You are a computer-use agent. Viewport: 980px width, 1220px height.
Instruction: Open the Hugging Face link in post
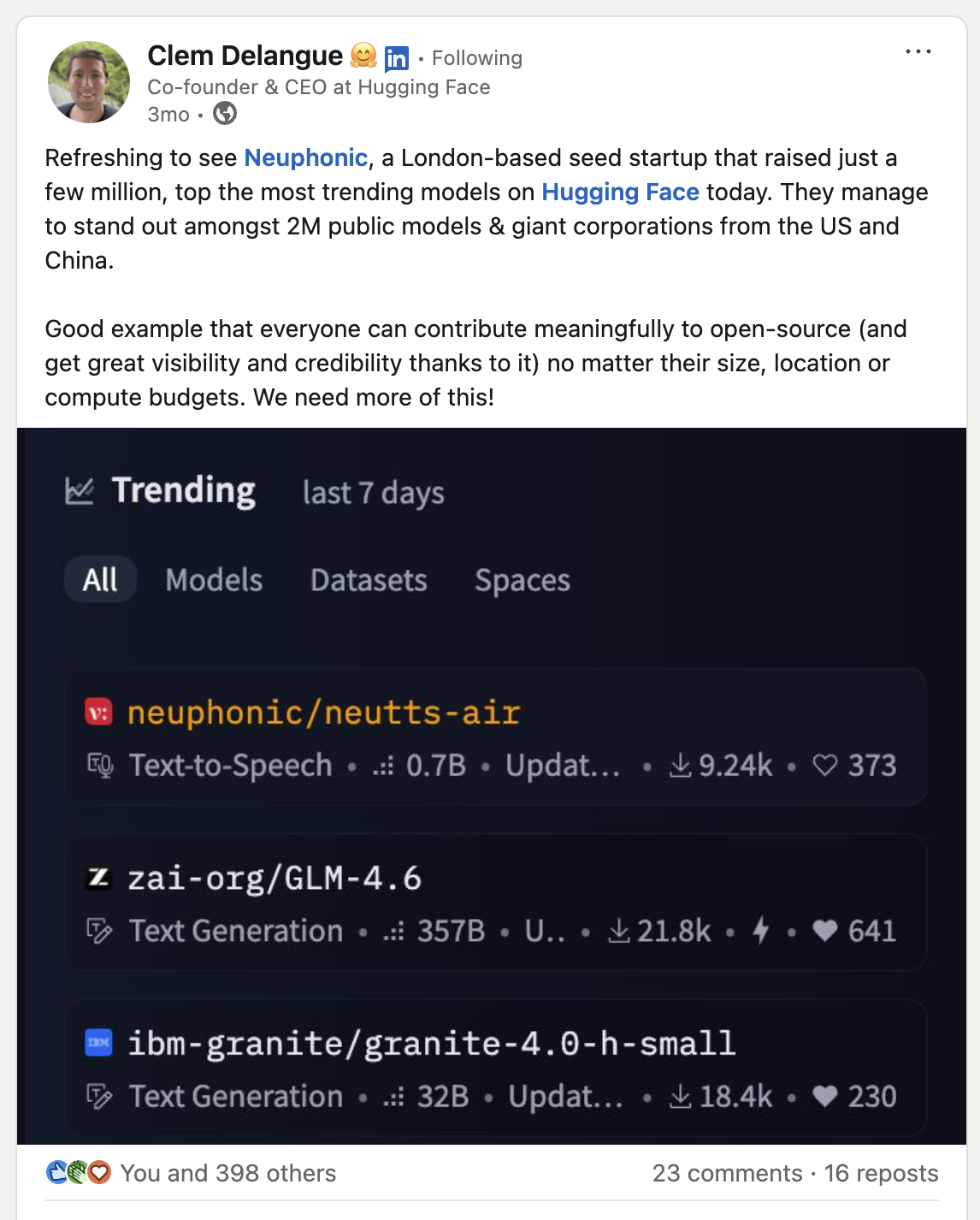pos(620,192)
